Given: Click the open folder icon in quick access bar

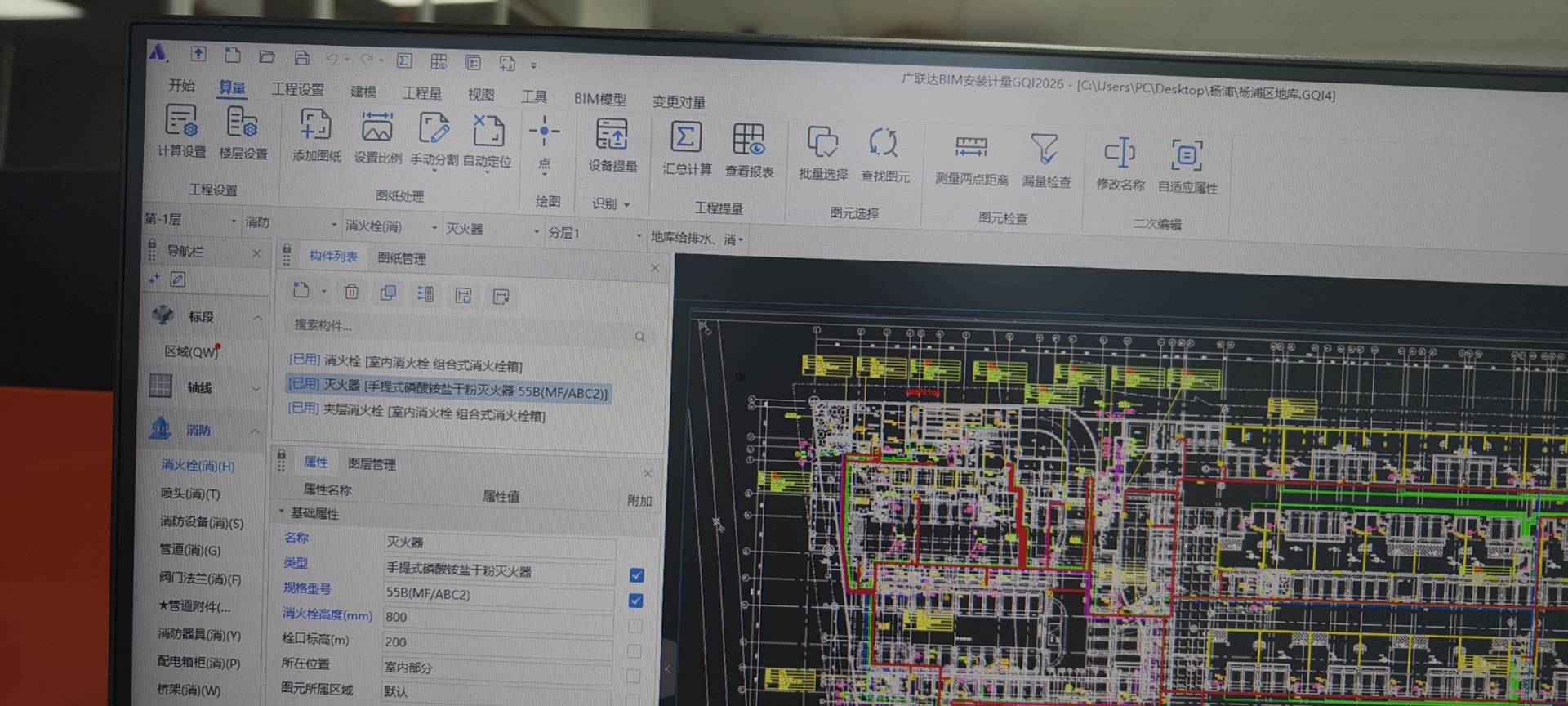Looking at the screenshot, I should click(x=266, y=56).
